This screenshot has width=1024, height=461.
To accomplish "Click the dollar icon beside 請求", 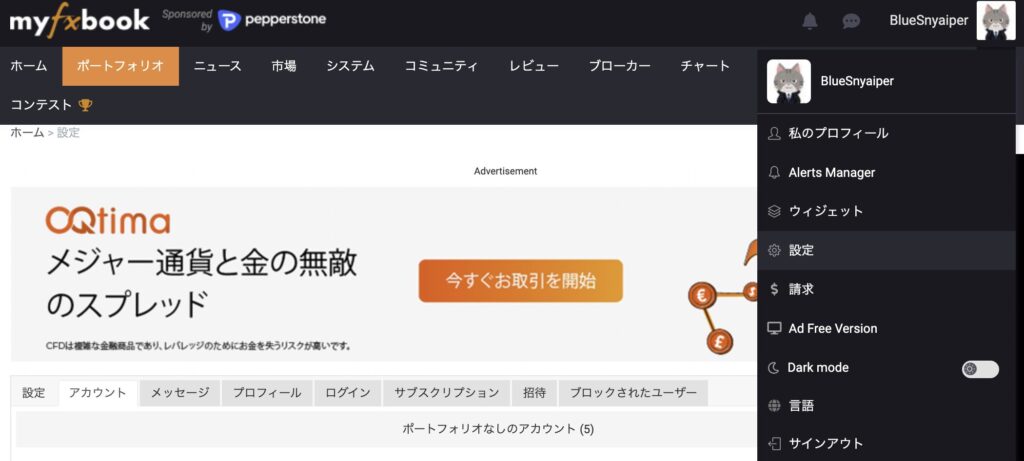I will pos(774,289).
